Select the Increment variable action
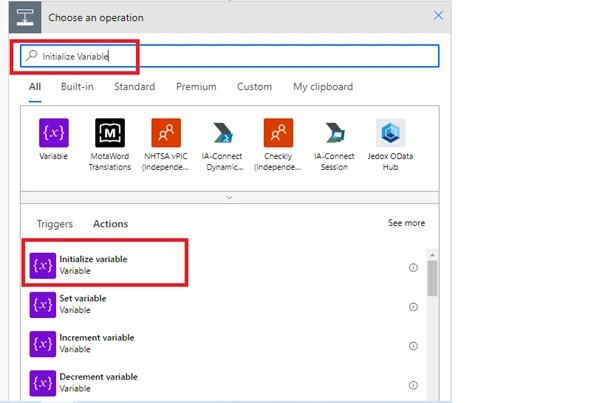Image resolution: width=605 pixels, height=403 pixels. point(224,344)
